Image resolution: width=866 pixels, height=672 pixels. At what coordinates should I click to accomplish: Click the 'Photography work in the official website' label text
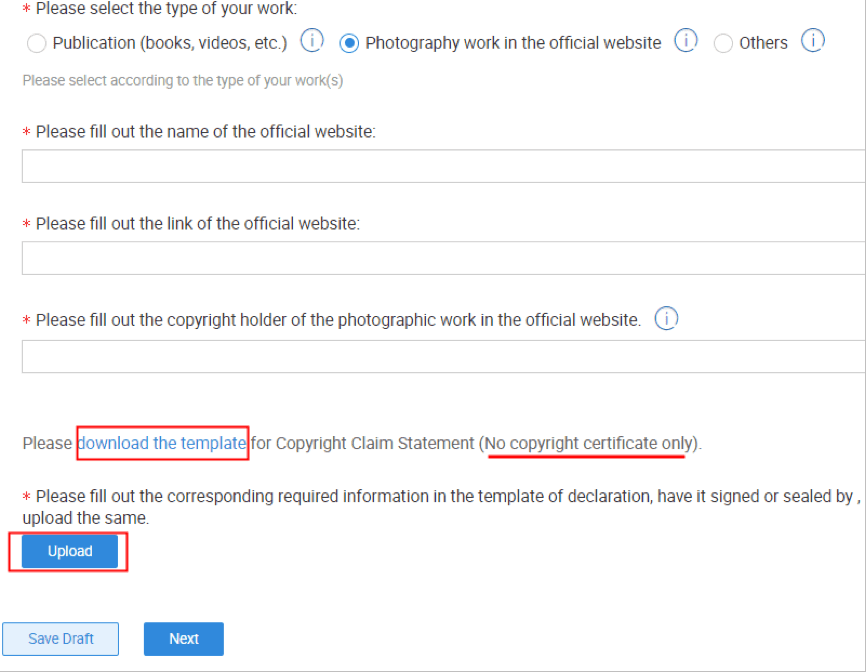[513, 43]
